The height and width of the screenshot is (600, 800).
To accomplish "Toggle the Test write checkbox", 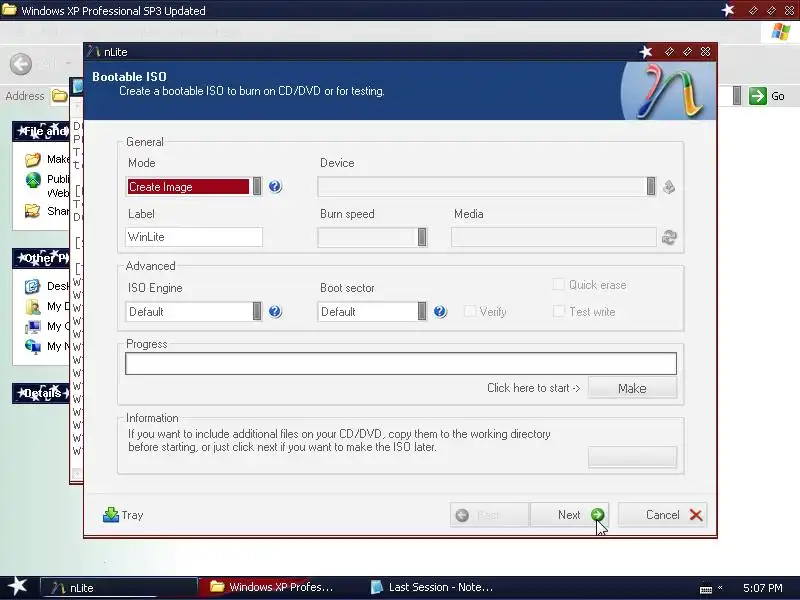I will [559, 311].
